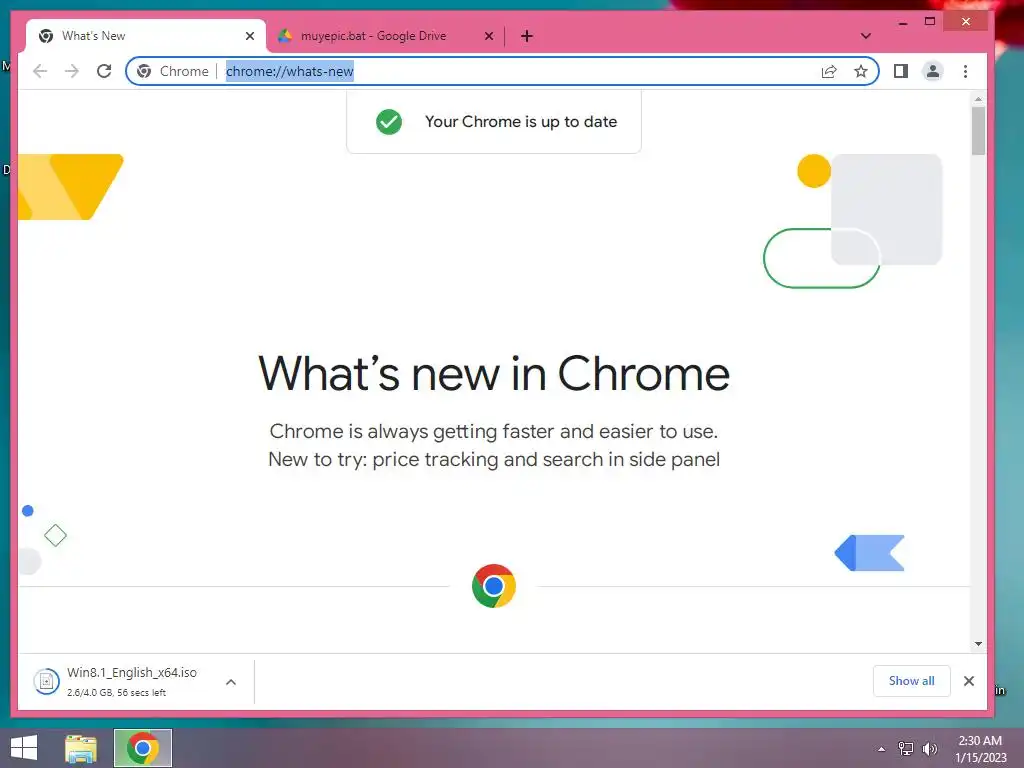The image size is (1024, 768).
Task: Close the What's New tab
Action: (x=249, y=36)
